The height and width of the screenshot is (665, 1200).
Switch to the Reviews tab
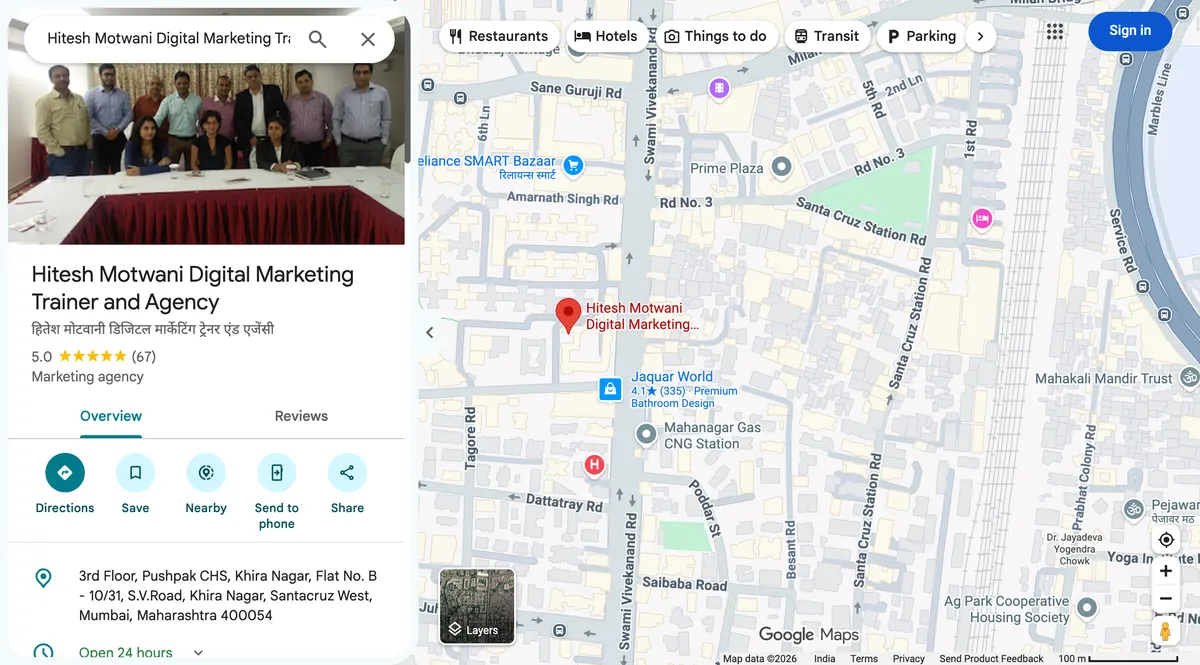point(301,416)
